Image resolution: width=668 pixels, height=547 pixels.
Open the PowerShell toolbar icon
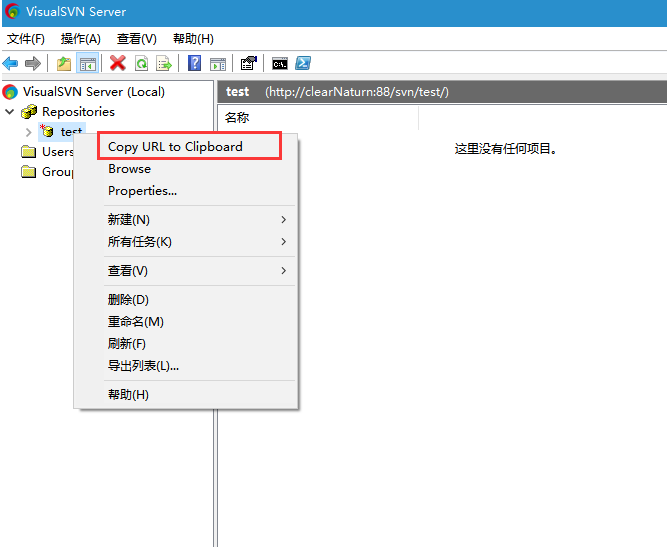[x=303, y=63]
